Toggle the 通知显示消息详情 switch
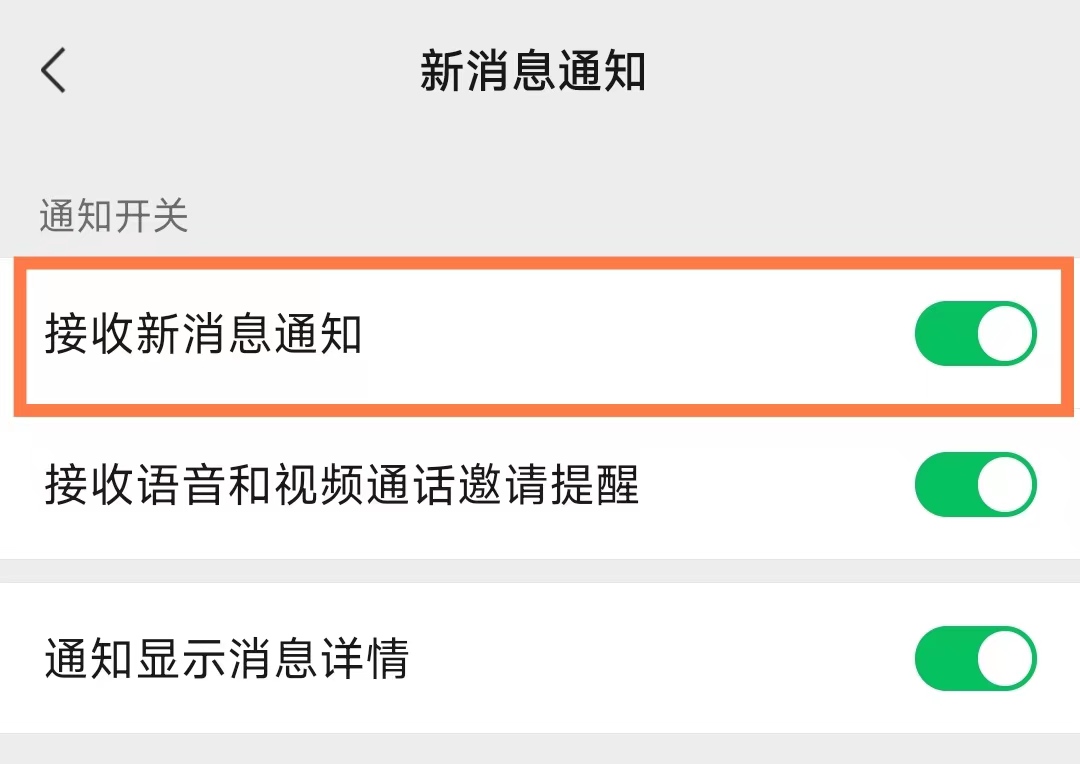 click(x=975, y=658)
